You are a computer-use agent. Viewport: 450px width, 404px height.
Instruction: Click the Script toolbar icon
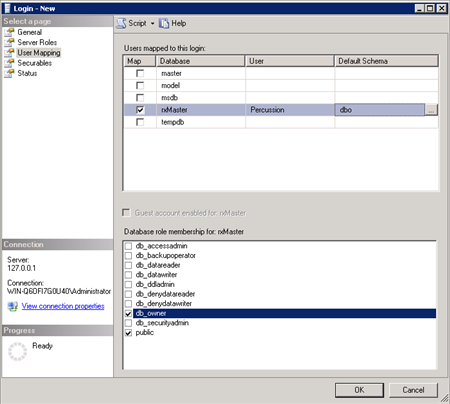pyautogui.click(x=121, y=23)
